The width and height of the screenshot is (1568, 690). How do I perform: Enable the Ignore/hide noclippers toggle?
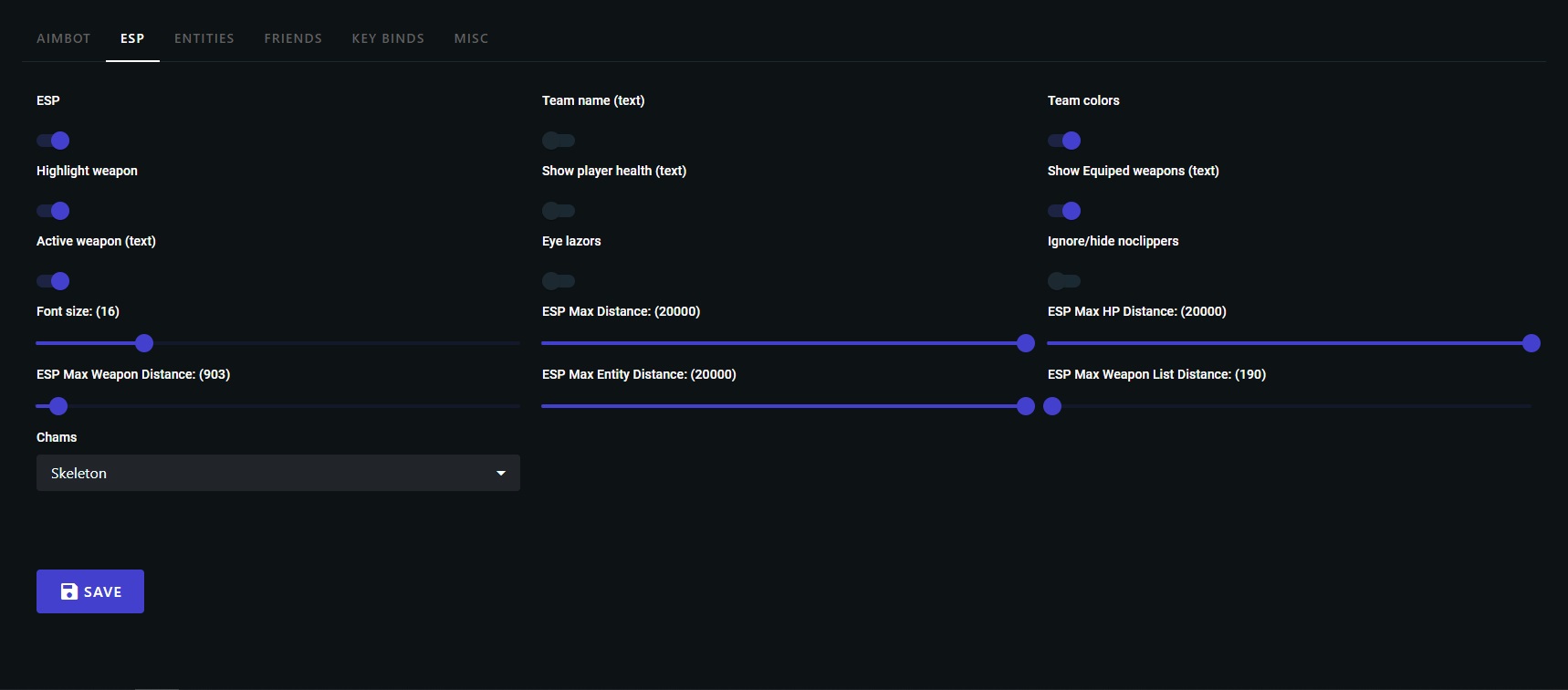click(x=1064, y=281)
